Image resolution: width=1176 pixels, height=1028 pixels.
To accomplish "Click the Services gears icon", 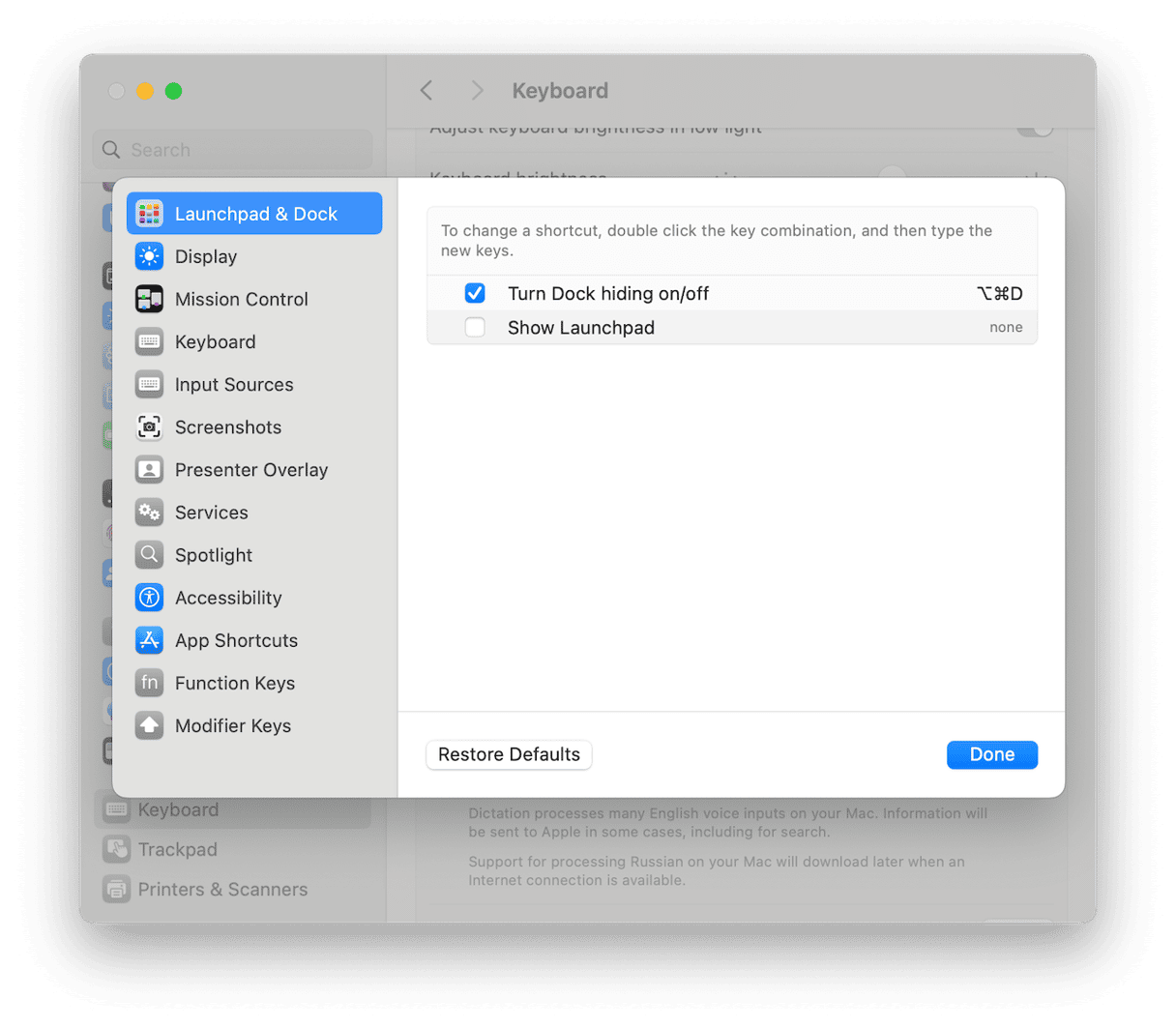I will click(149, 513).
